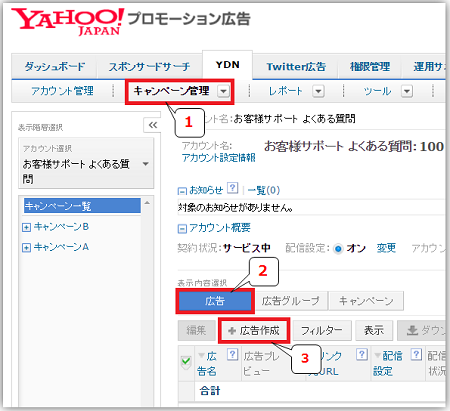450x411 pixels.
Task: Click help icon beside 配信設定 column
Action: [x=416, y=354]
